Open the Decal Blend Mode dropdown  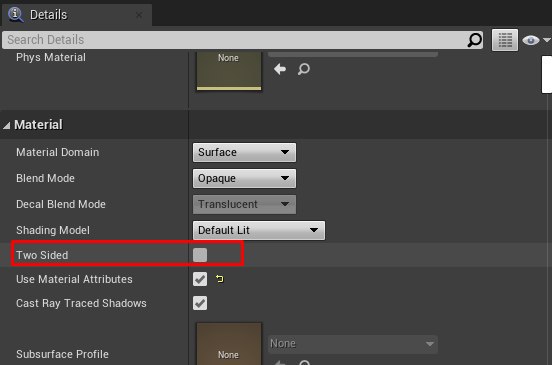(x=244, y=204)
